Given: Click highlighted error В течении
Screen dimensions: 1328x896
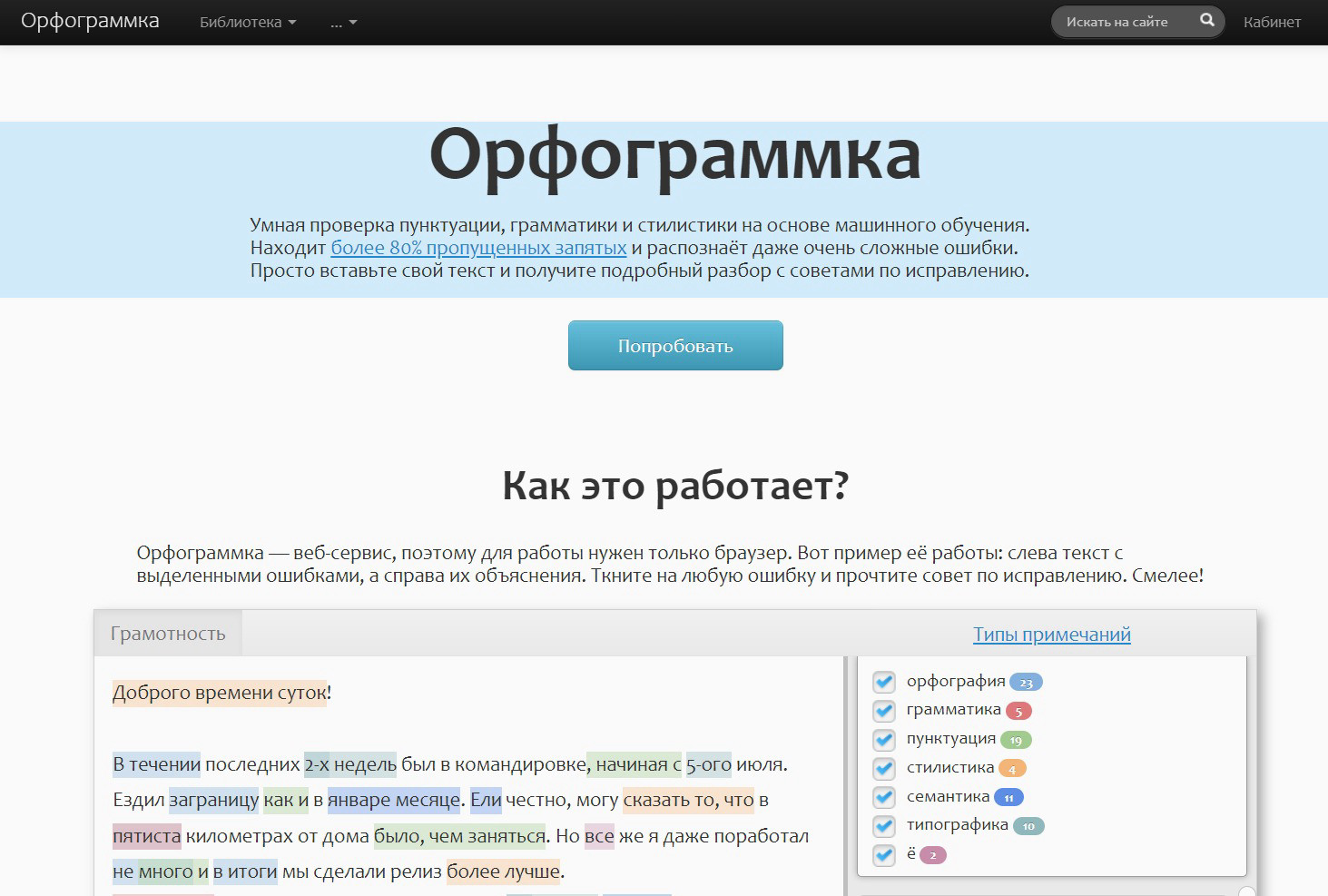Looking at the screenshot, I should coord(156,764).
